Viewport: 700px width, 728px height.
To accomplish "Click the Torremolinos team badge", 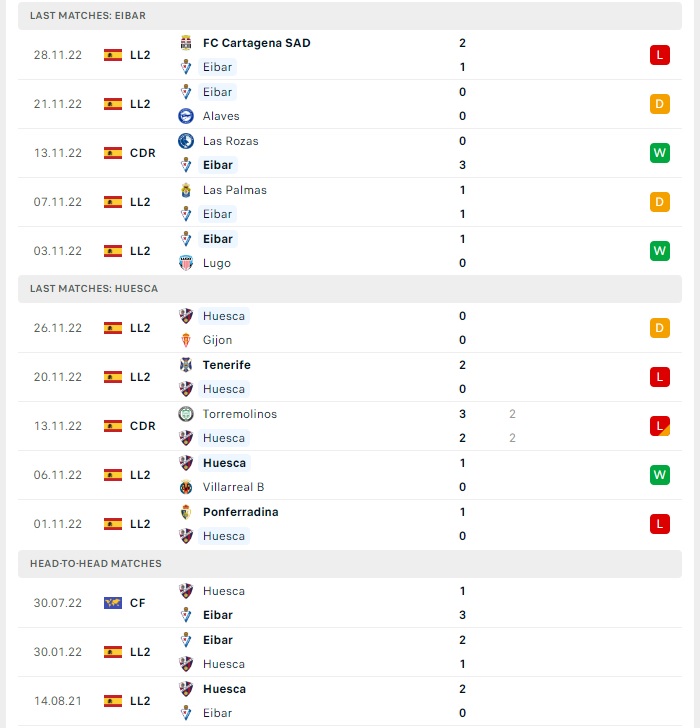I will [x=186, y=414].
